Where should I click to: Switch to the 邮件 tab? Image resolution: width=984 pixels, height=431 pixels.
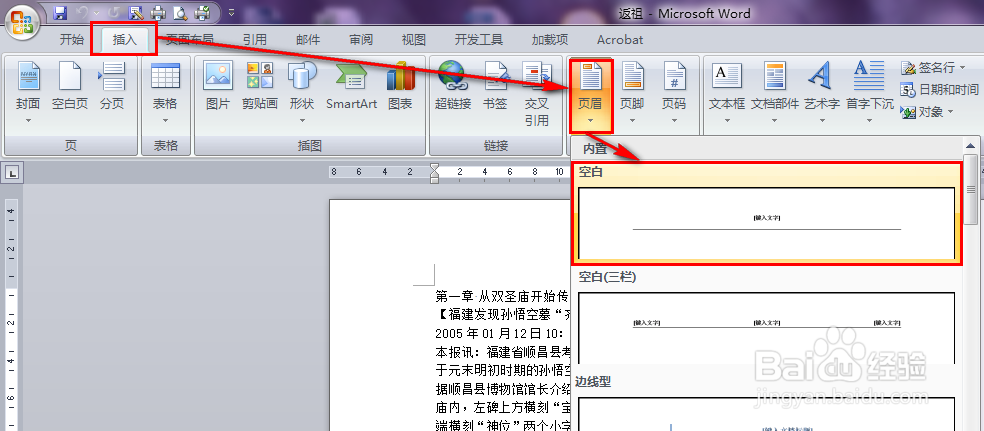pyautogui.click(x=308, y=40)
